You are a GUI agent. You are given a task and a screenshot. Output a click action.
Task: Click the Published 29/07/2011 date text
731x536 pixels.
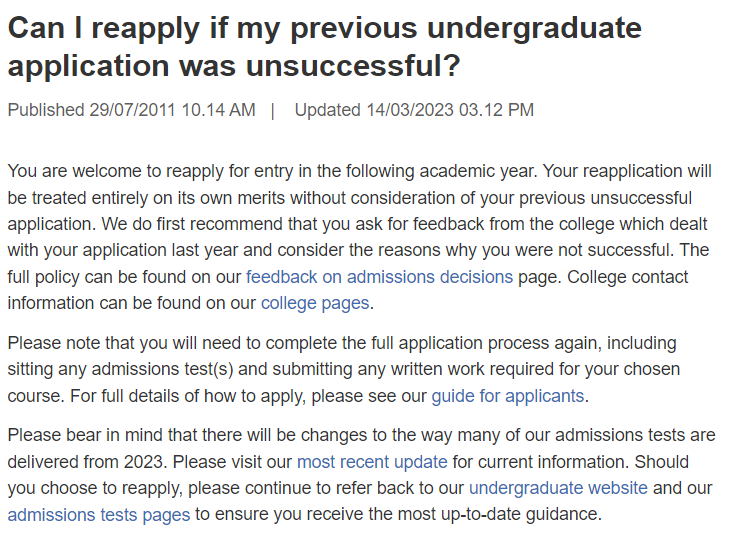(131, 109)
